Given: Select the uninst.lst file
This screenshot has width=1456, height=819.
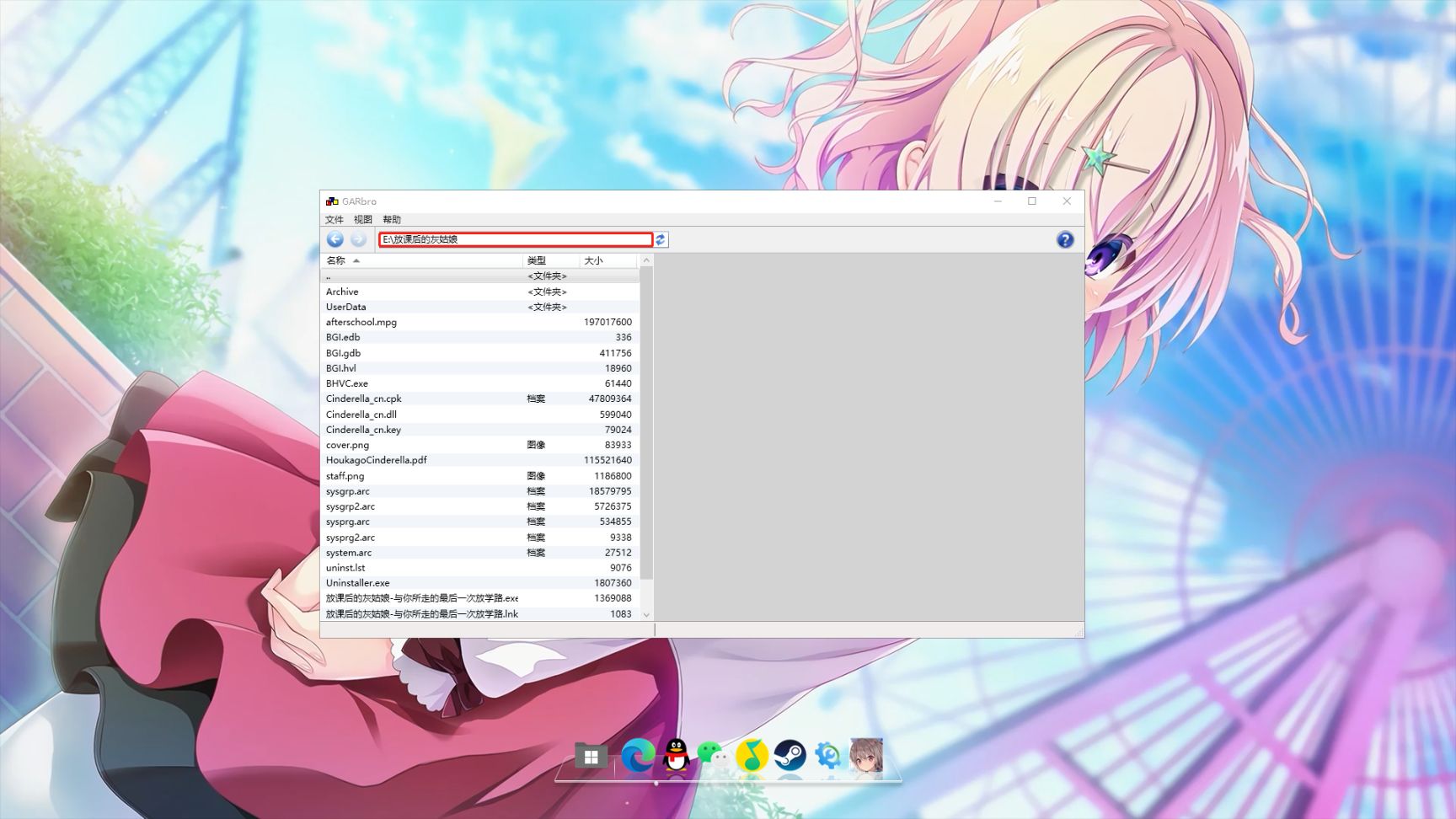Looking at the screenshot, I should pyautogui.click(x=480, y=568).
